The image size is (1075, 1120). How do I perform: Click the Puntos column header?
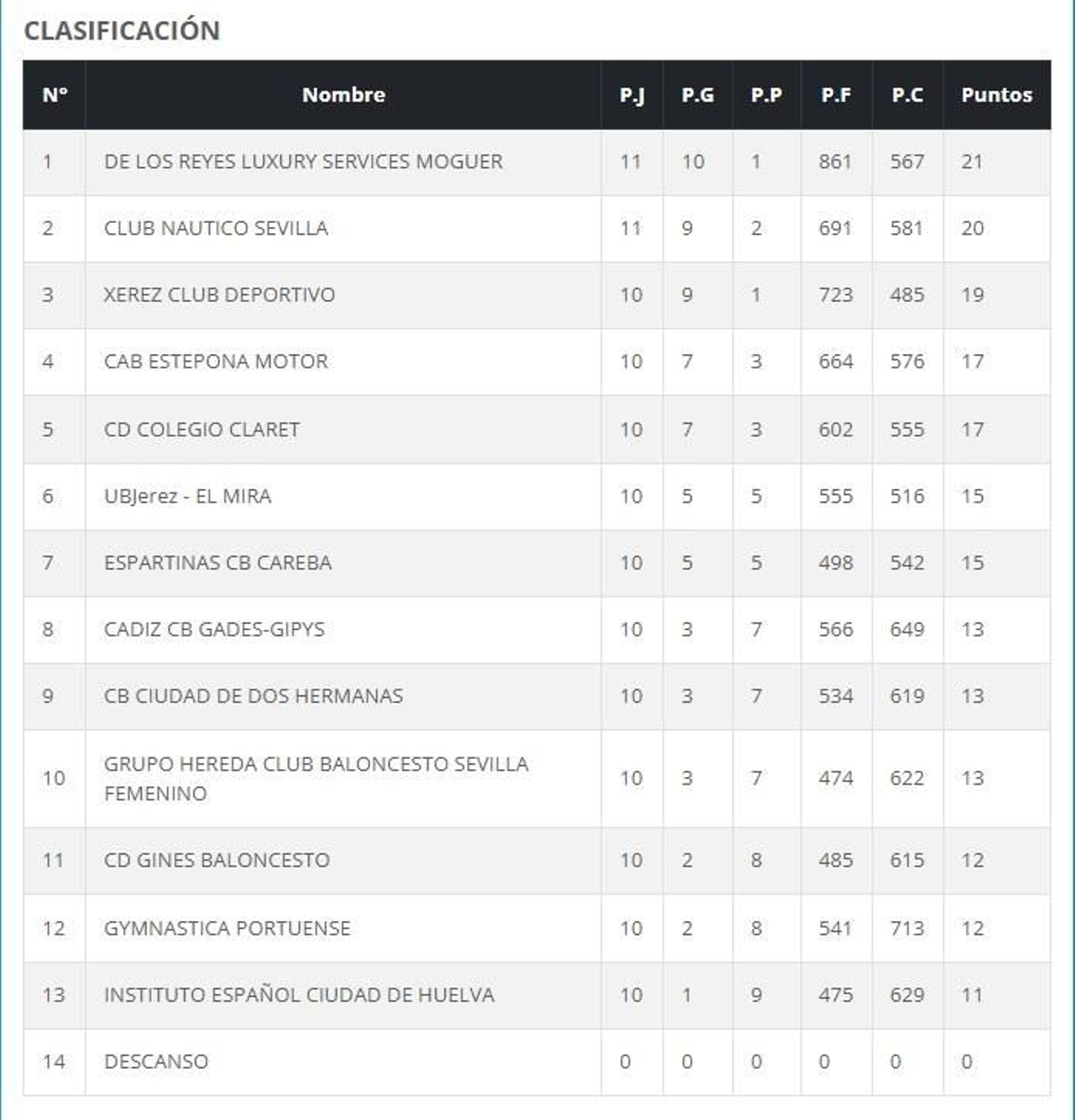point(996,95)
